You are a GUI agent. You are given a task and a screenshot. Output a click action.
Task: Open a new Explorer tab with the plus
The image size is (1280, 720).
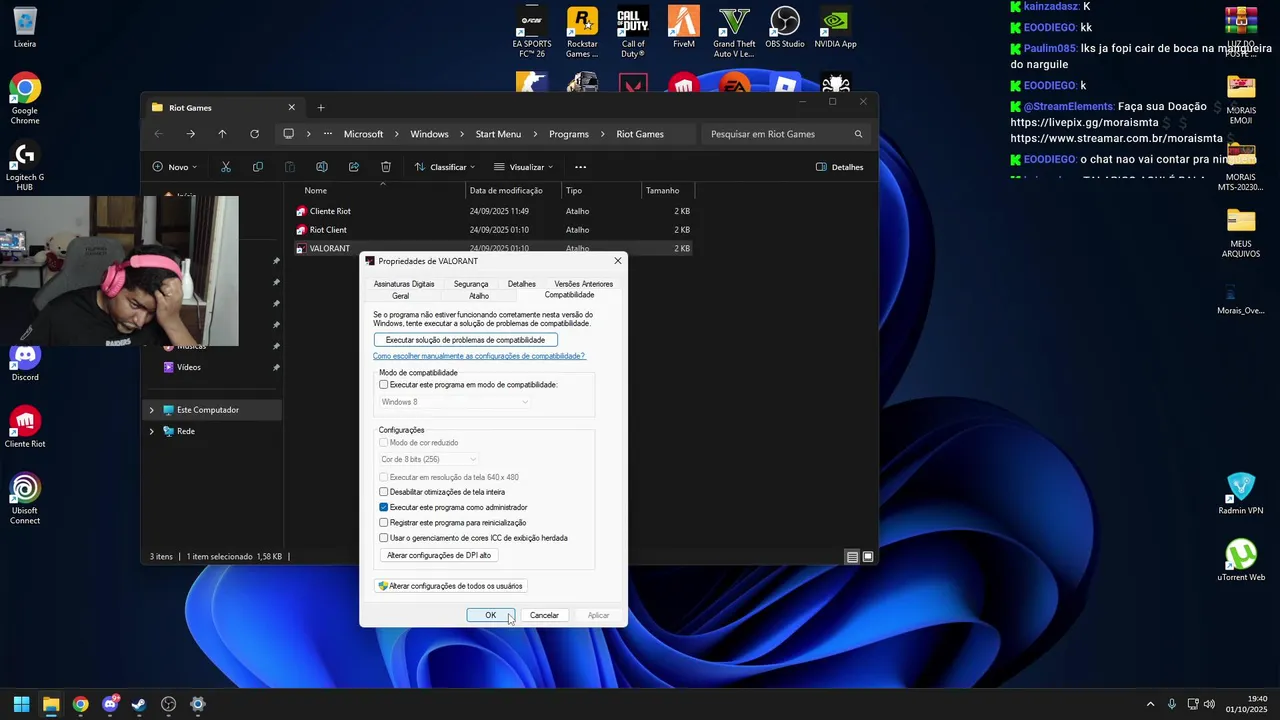[321, 107]
